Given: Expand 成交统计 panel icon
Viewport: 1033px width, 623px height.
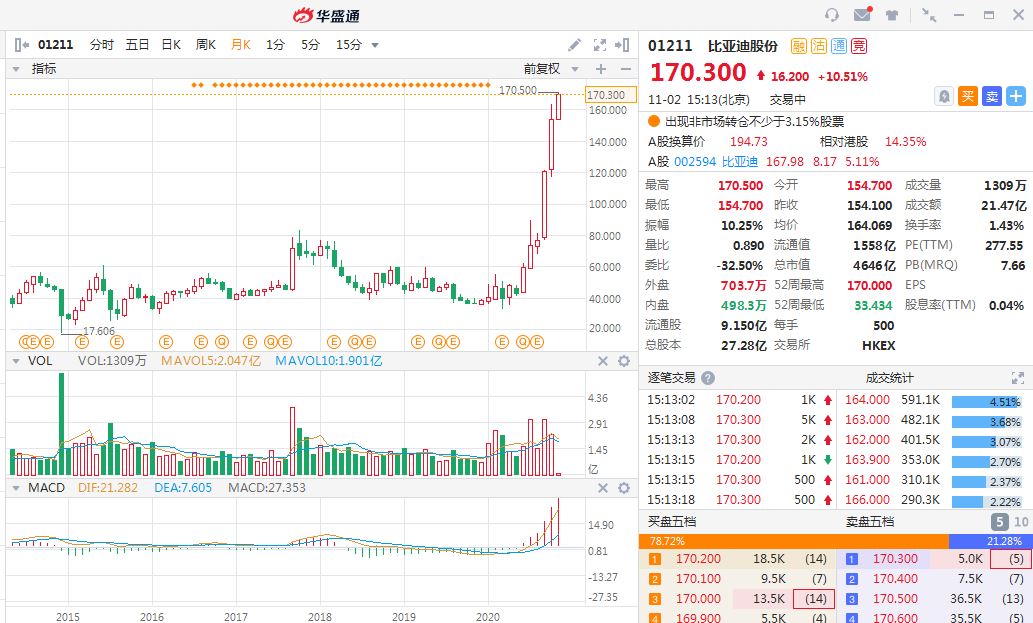Looking at the screenshot, I should pos(1018,378).
